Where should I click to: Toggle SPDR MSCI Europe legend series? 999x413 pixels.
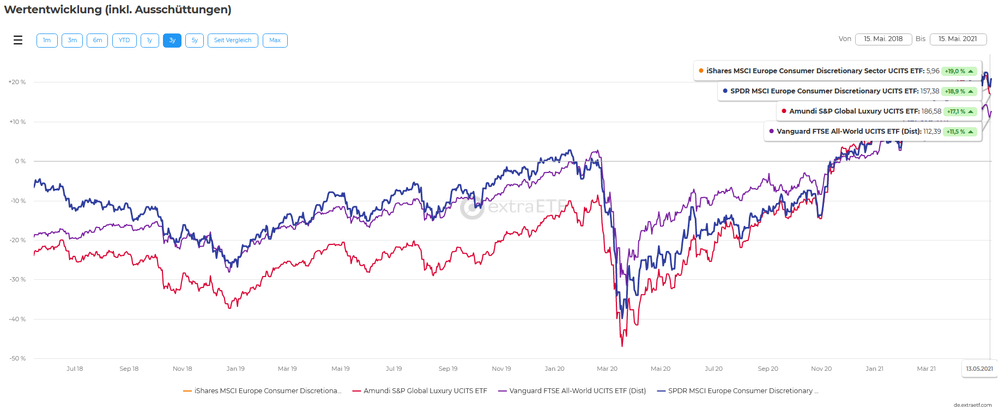(738, 391)
